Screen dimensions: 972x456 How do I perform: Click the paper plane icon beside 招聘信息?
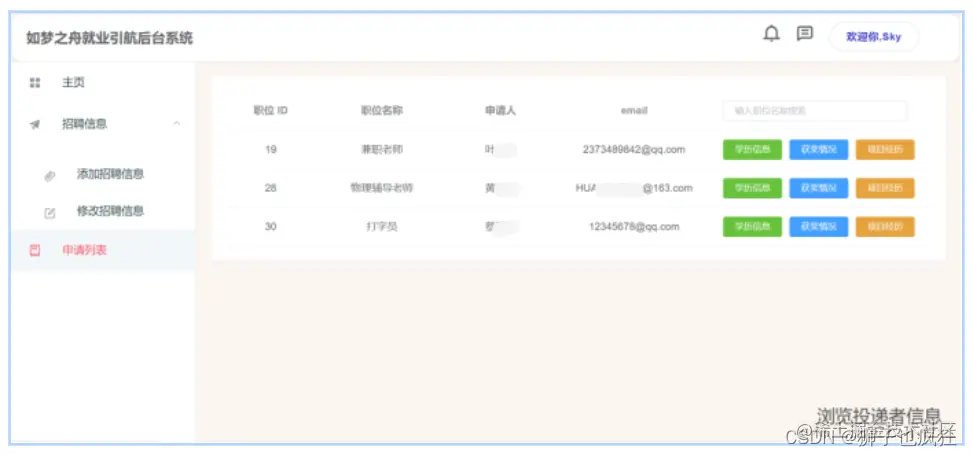tap(35, 124)
